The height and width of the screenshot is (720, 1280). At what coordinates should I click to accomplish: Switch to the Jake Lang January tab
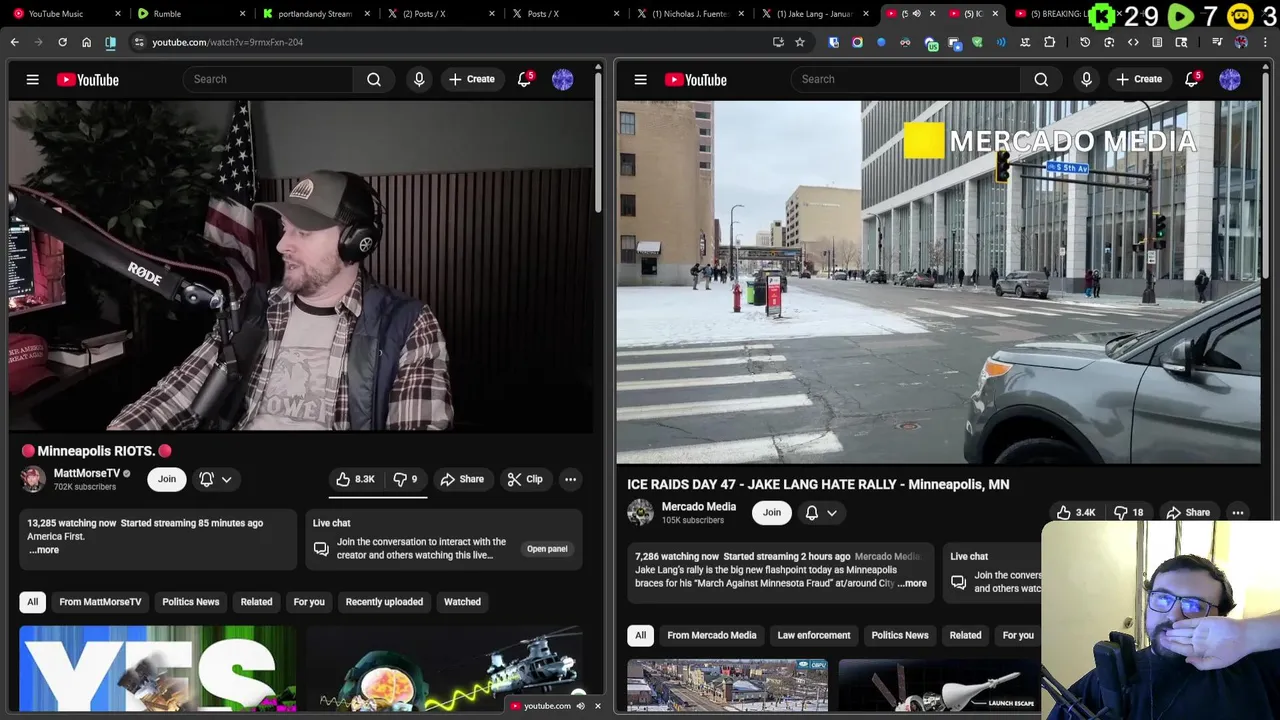[x=812, y=14]
